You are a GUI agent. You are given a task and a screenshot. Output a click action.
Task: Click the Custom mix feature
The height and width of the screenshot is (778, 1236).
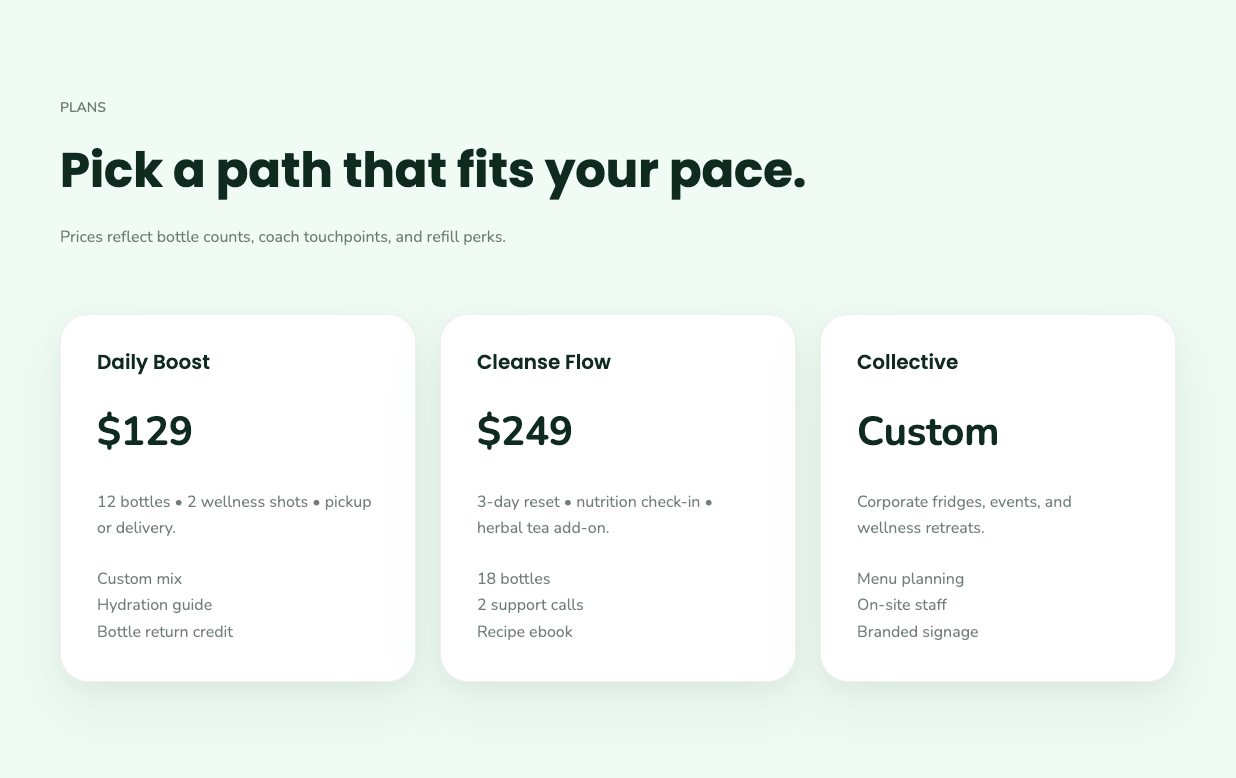coord(139,579)
